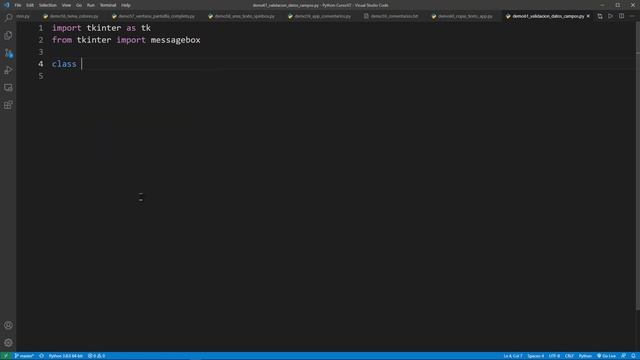Screen dimensions: 640x360
Task: Click the Synchronize Changes icon in the status bar
Action: 42,356
